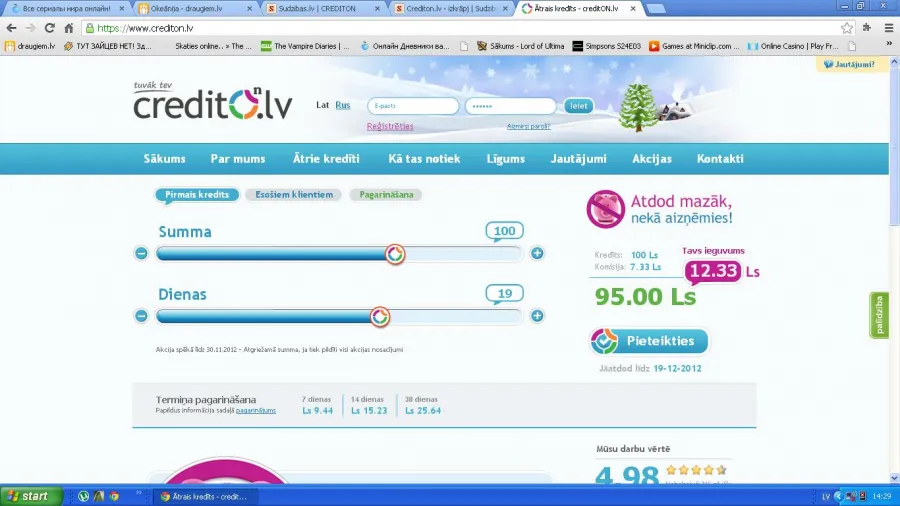Screen dimensions: 900x506
Task: Close the Ātrais kredīts browser tab
Action: coord(633,9)
